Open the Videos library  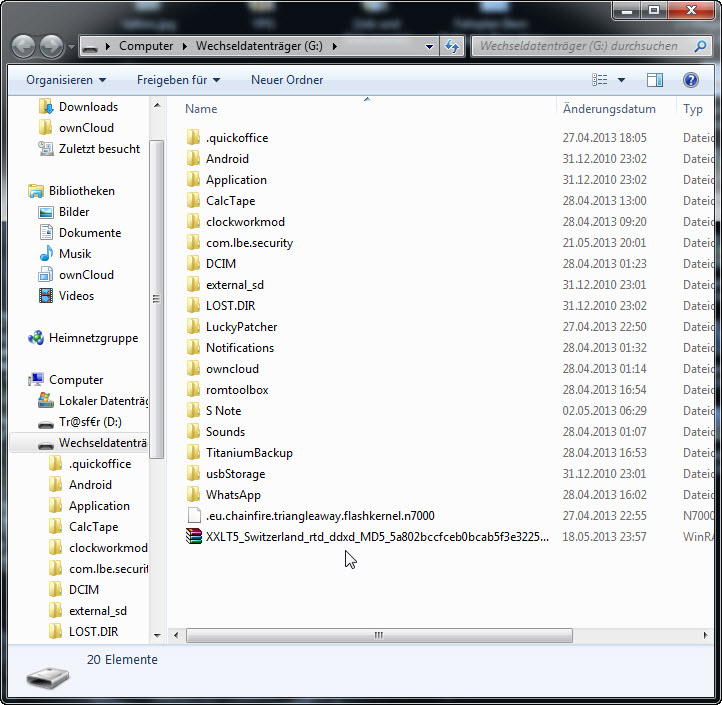[76, 296]
